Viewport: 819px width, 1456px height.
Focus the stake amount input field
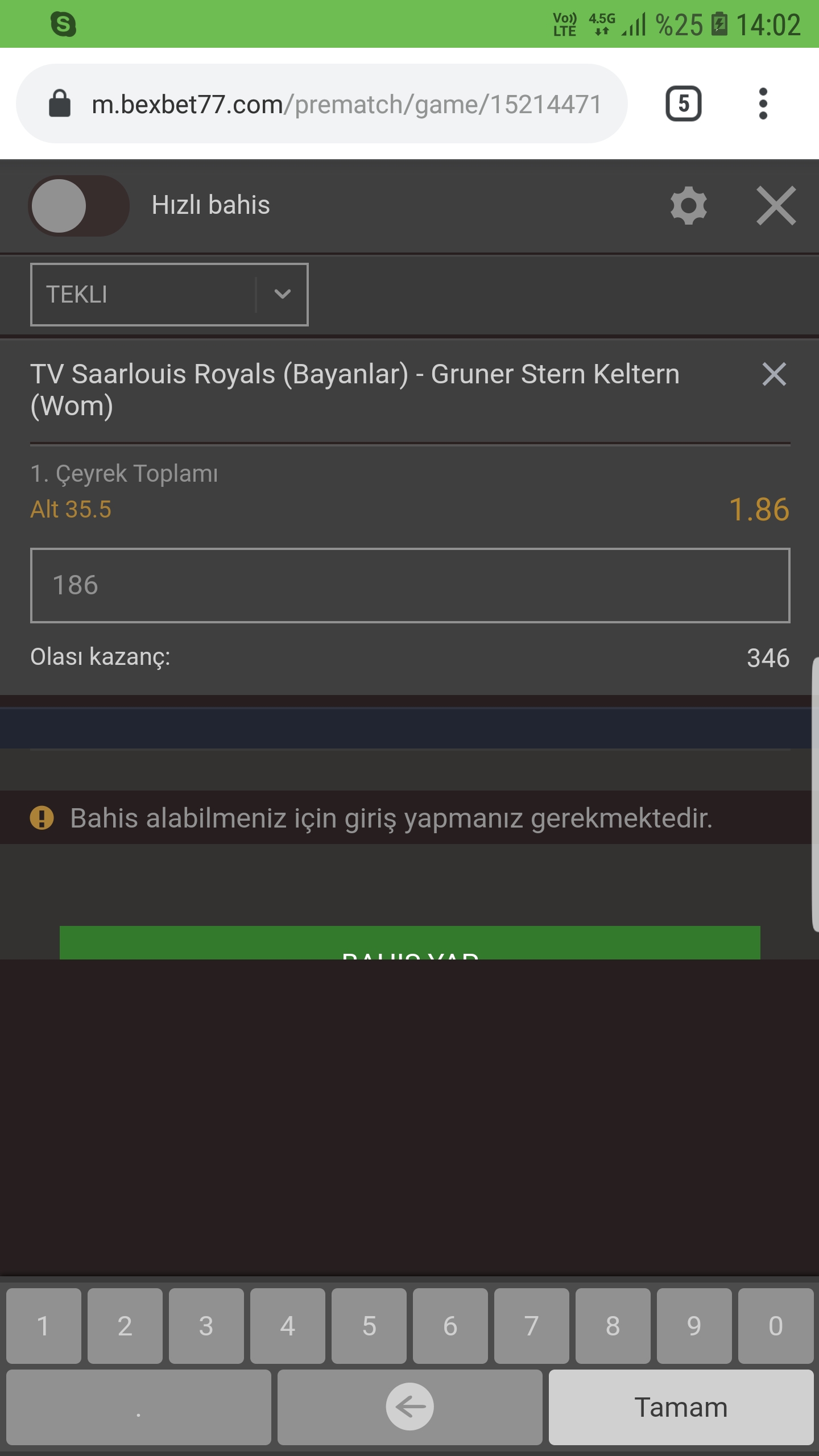[x=410, y=585]
